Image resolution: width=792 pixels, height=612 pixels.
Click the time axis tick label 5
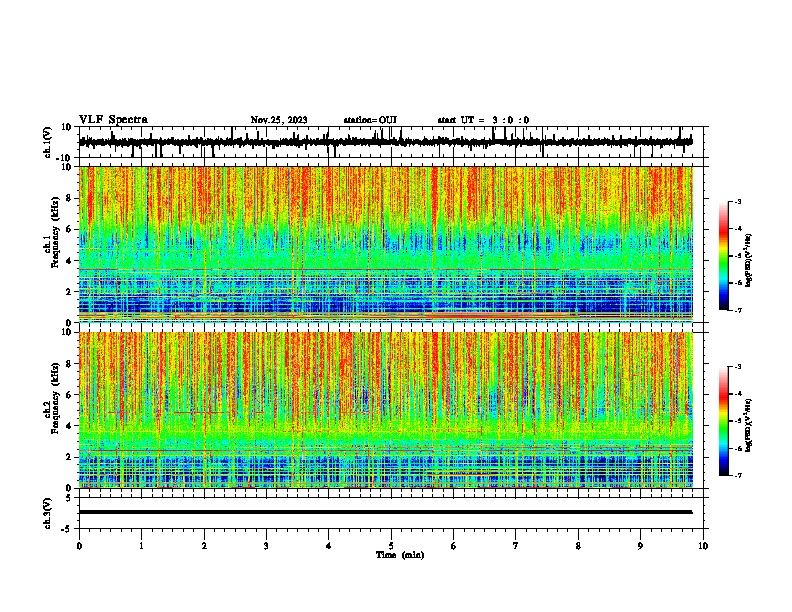(391, 546)
